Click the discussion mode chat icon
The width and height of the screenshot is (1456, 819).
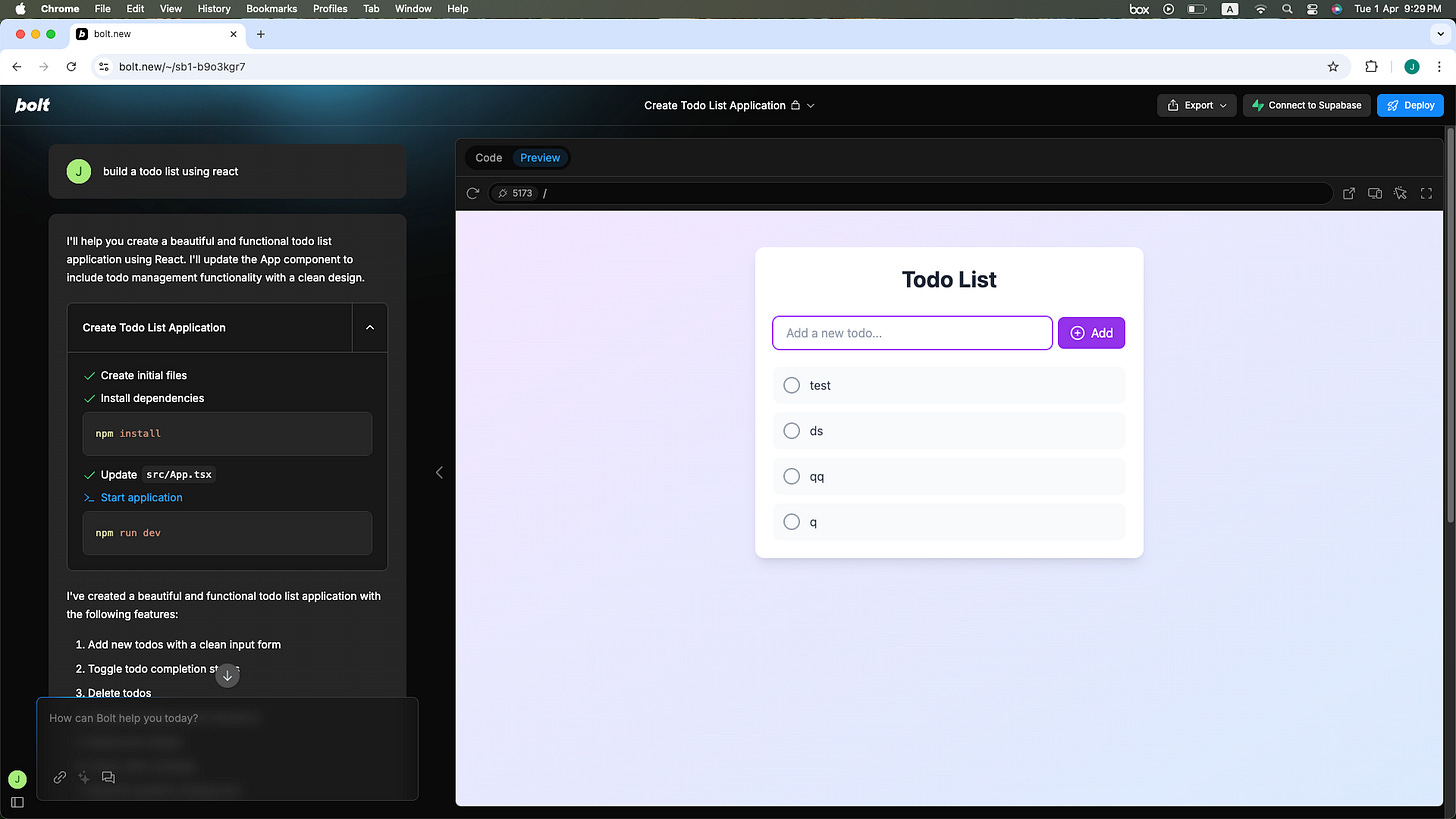click(x=109, y=777)
